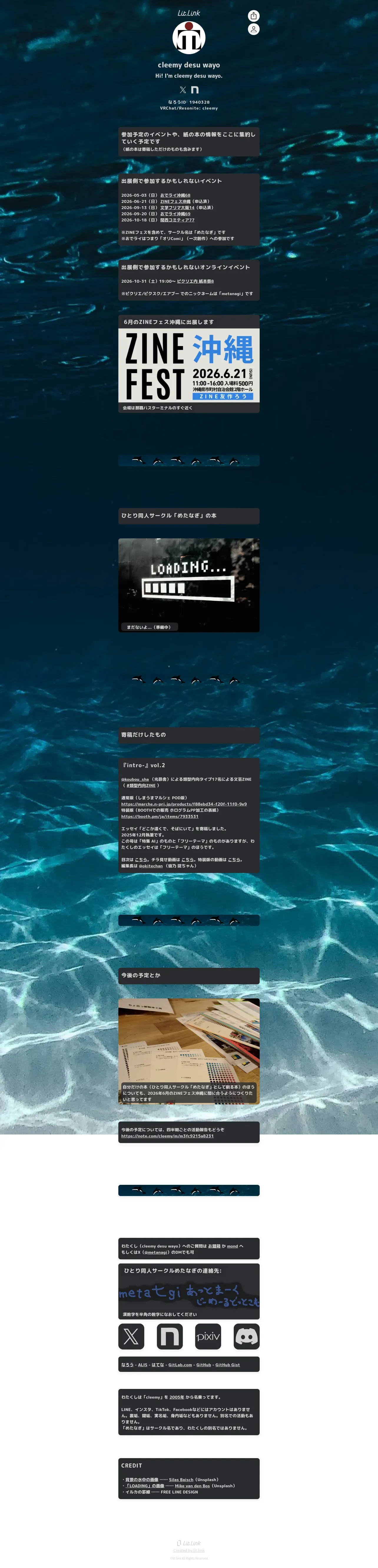Open the large note social button
This screenshot has height=1568, width=378.
169,1337
